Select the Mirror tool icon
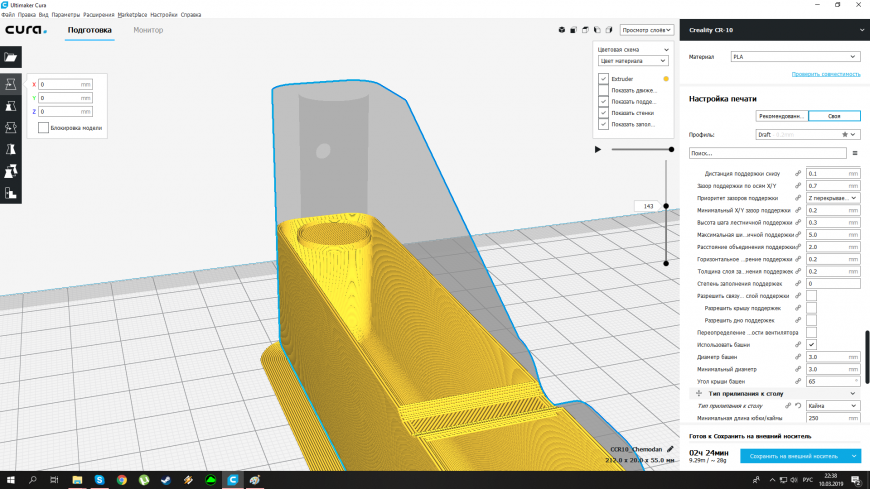This screenshot has height=489, width=870. pos(11,149)
